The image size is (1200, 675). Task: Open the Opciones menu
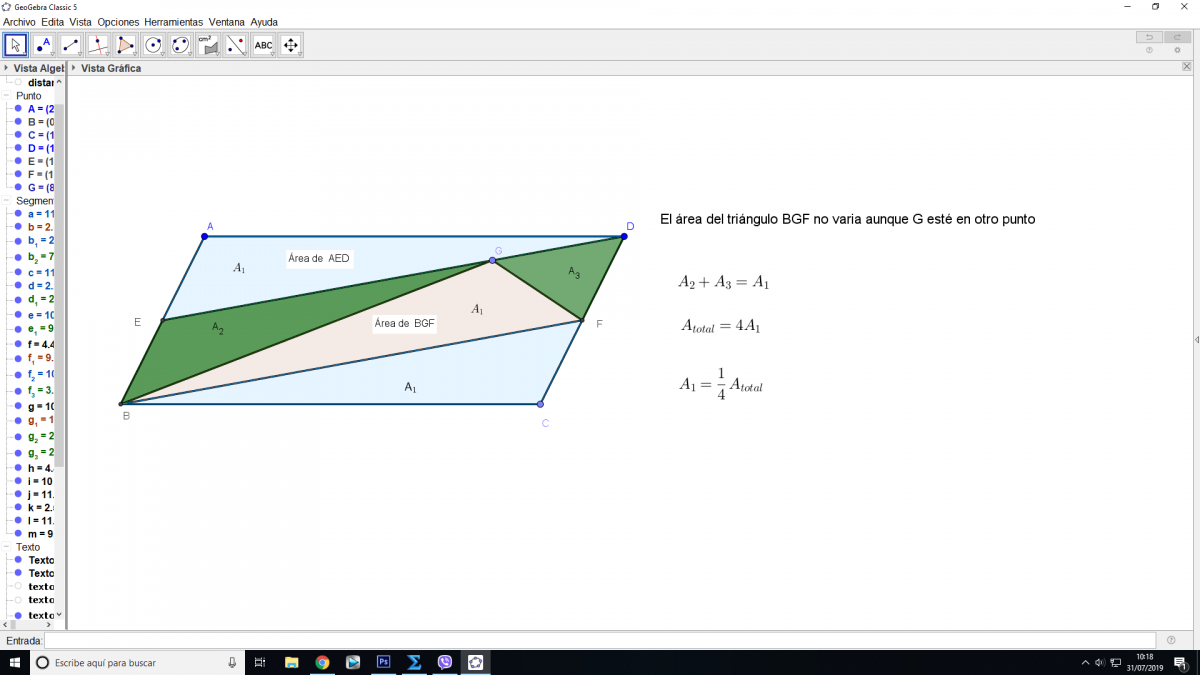pos(118,21)
